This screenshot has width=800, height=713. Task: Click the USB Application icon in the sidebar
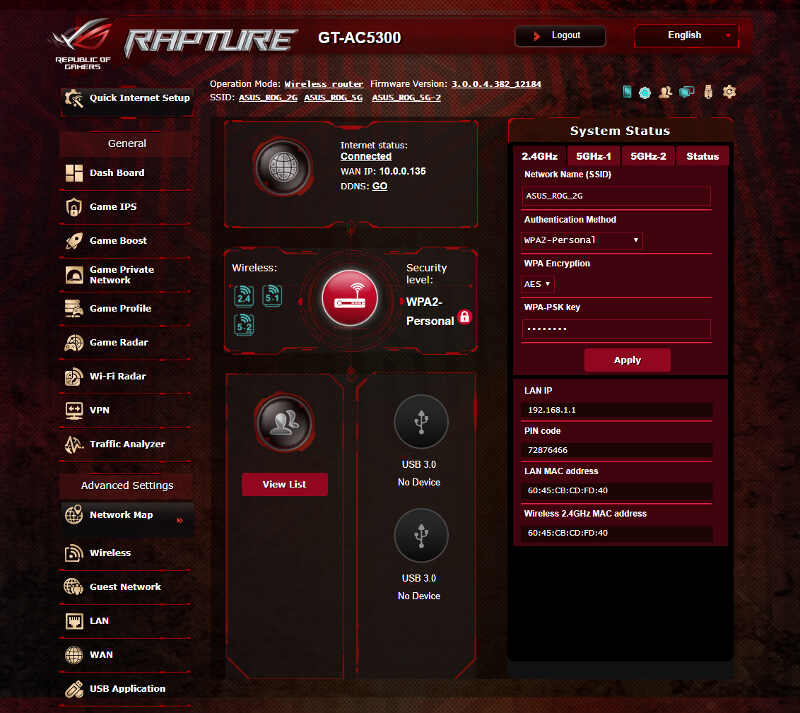(x=74, y=689)
